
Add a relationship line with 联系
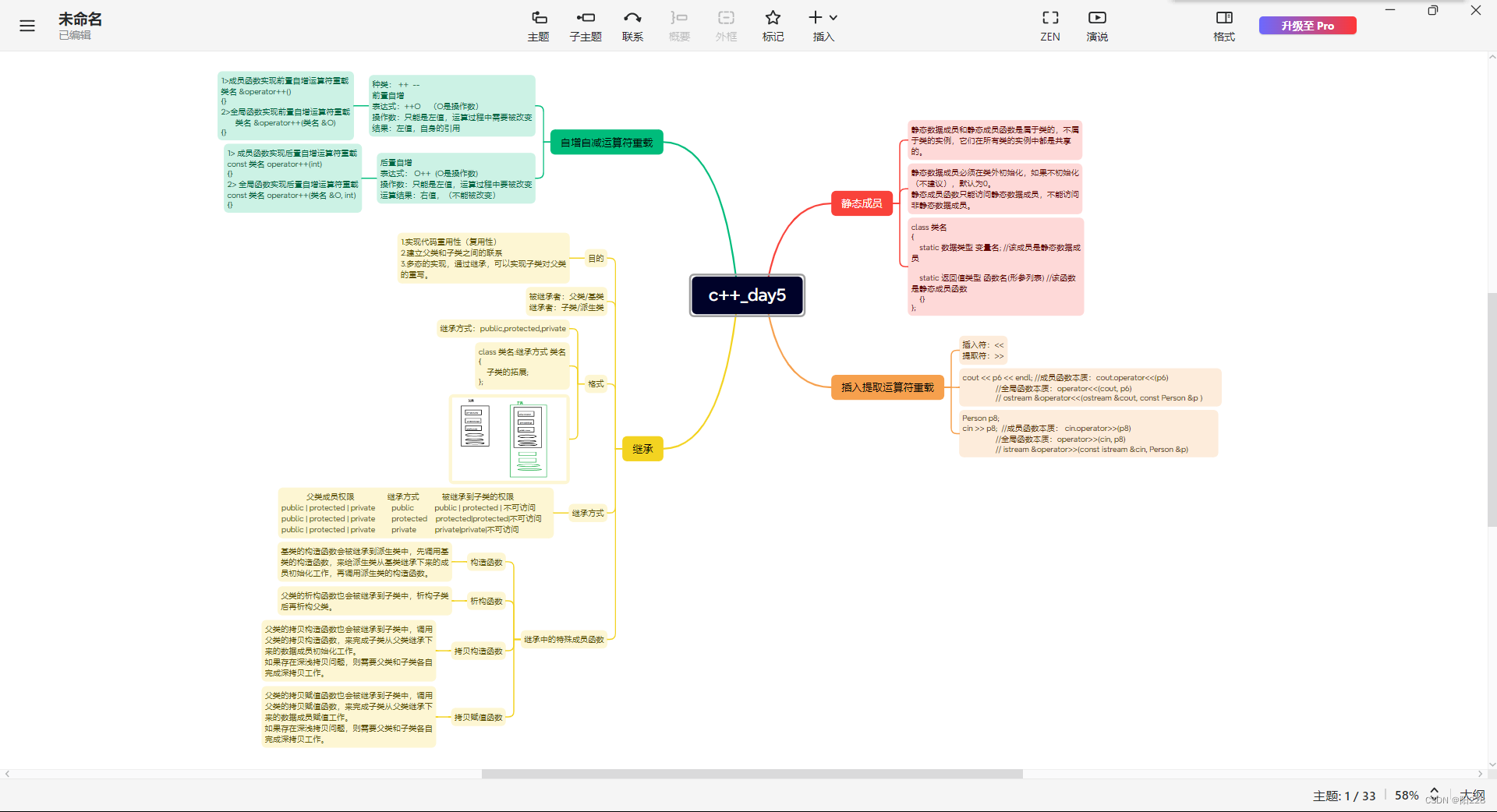[x=632, y=26]
